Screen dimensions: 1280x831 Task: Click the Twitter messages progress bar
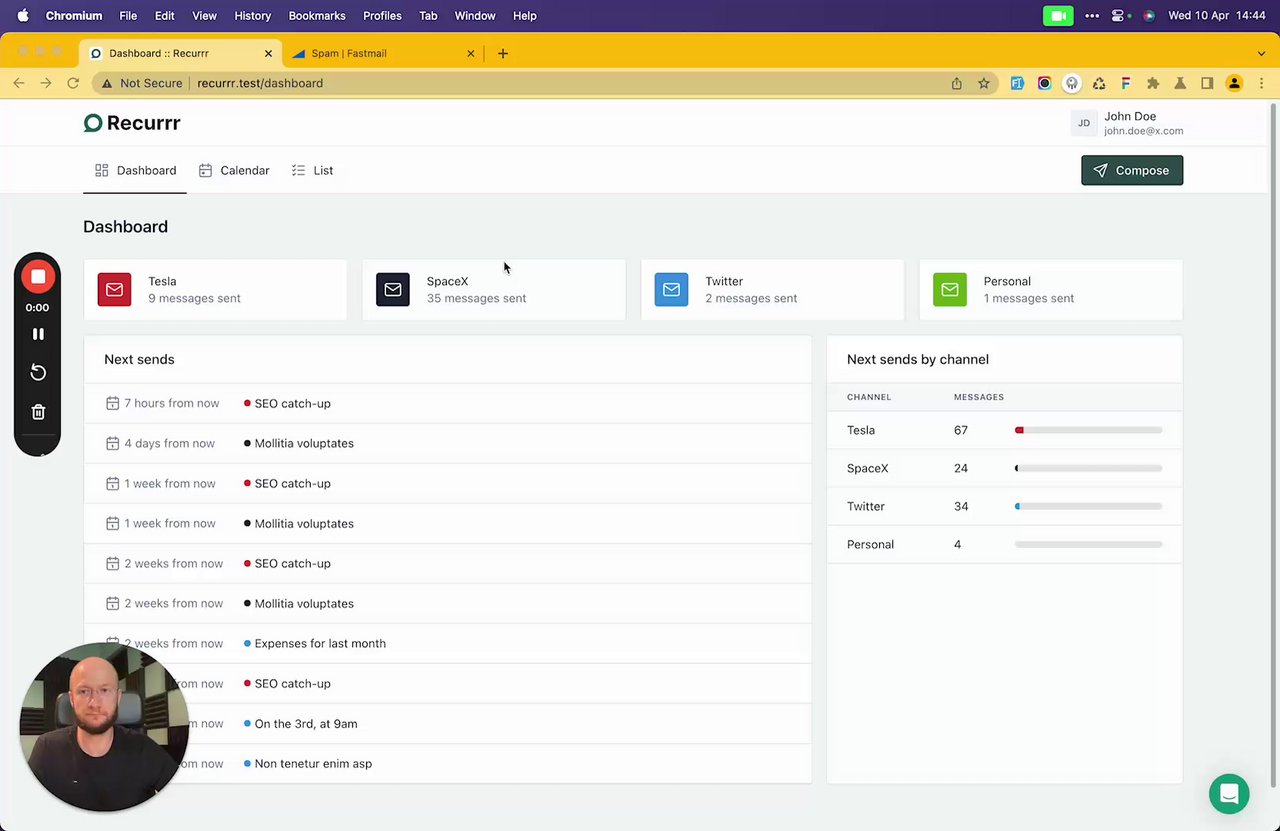click(1088, 506)
